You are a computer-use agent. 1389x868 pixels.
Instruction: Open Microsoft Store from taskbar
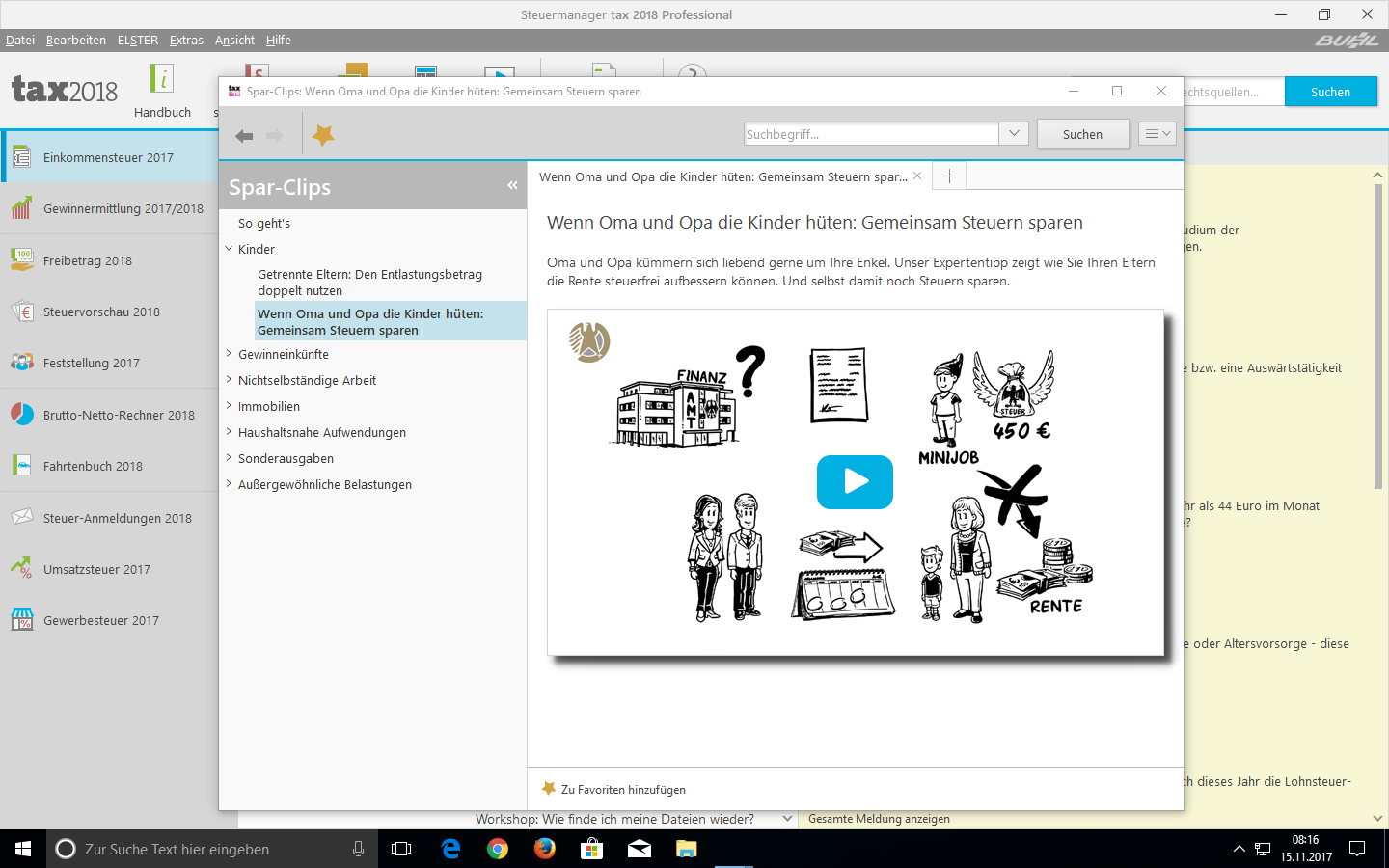[591, 849]
